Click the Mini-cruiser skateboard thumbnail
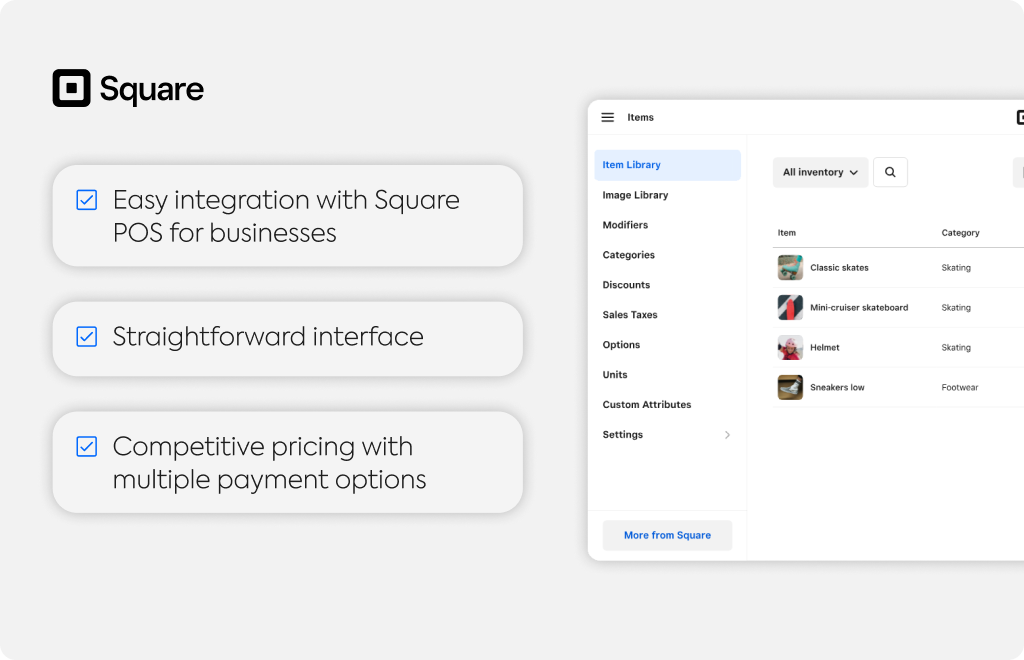1024x660 pixels. (790, 307)
